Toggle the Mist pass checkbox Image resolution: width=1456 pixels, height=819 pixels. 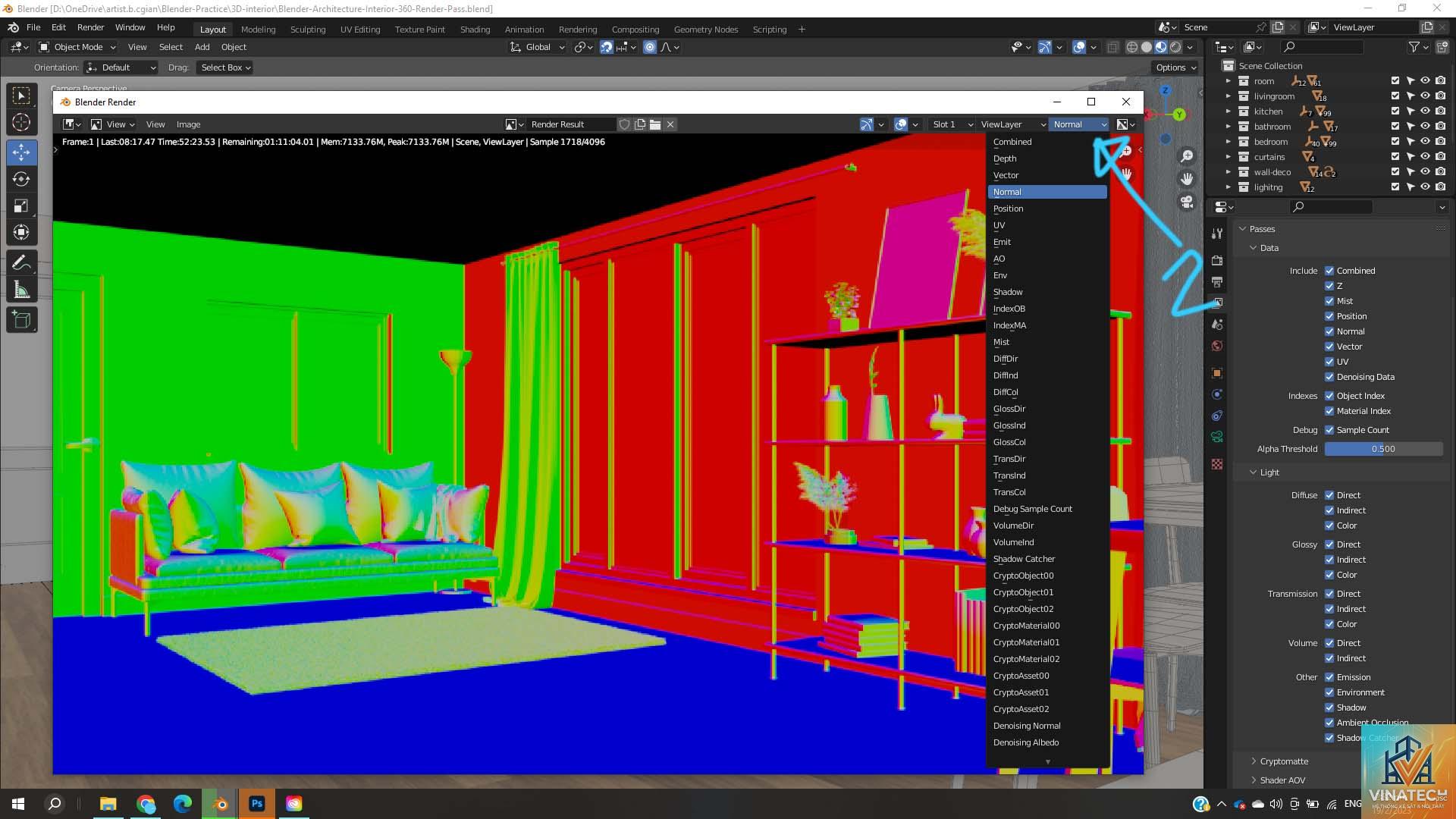point(1329,301)
